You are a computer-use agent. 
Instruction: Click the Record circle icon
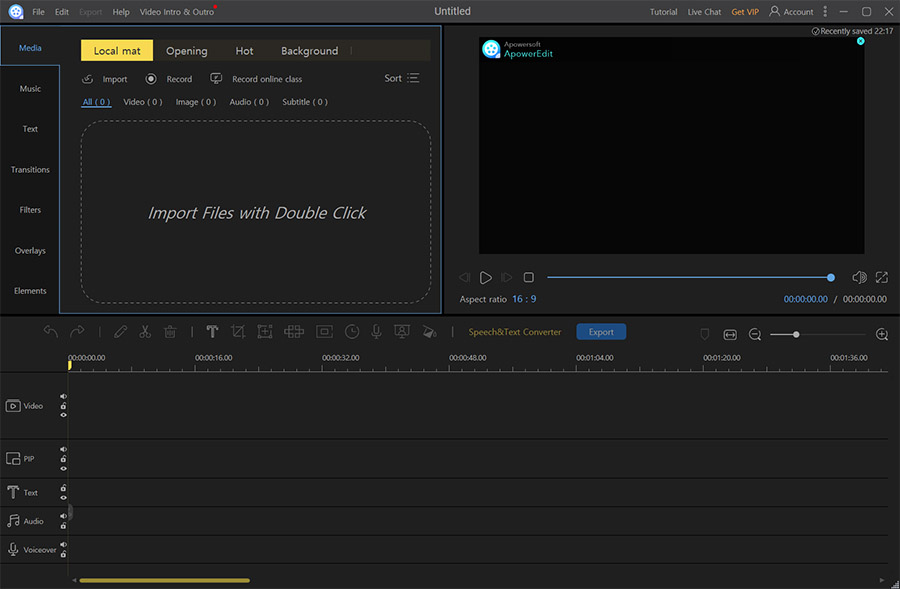pos(150,79)
